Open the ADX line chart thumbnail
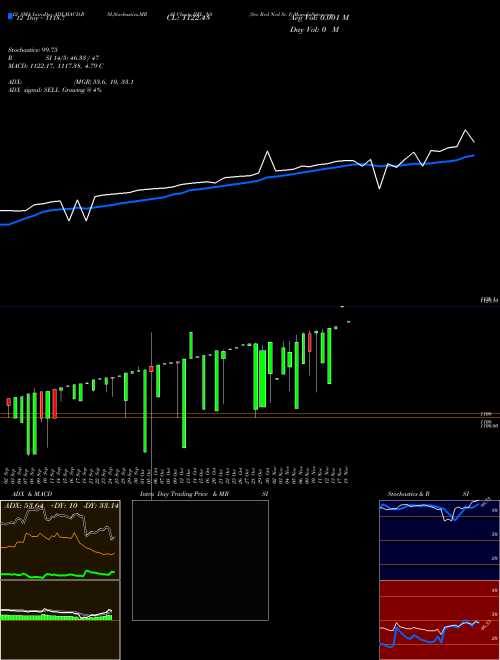 point(60,540)
